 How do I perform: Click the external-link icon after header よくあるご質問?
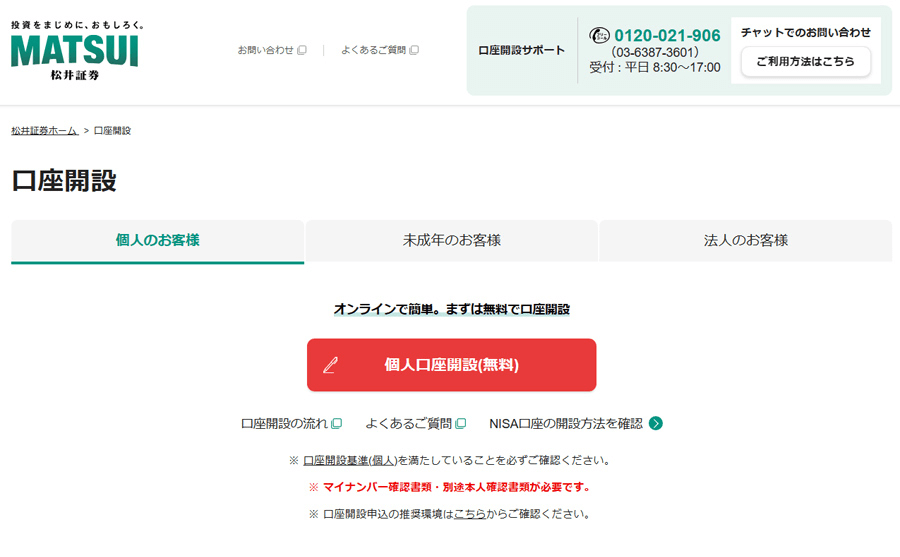[x=414, y=50]
